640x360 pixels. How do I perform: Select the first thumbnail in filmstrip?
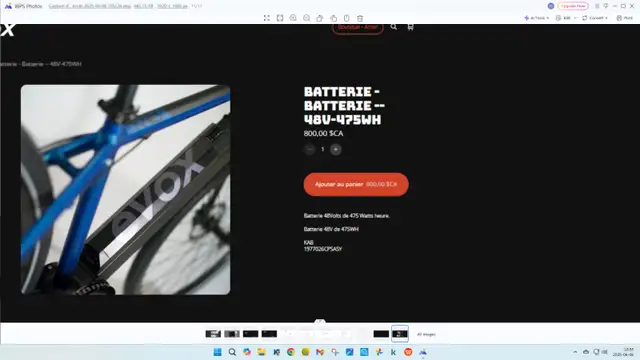[x=213, y=334]
